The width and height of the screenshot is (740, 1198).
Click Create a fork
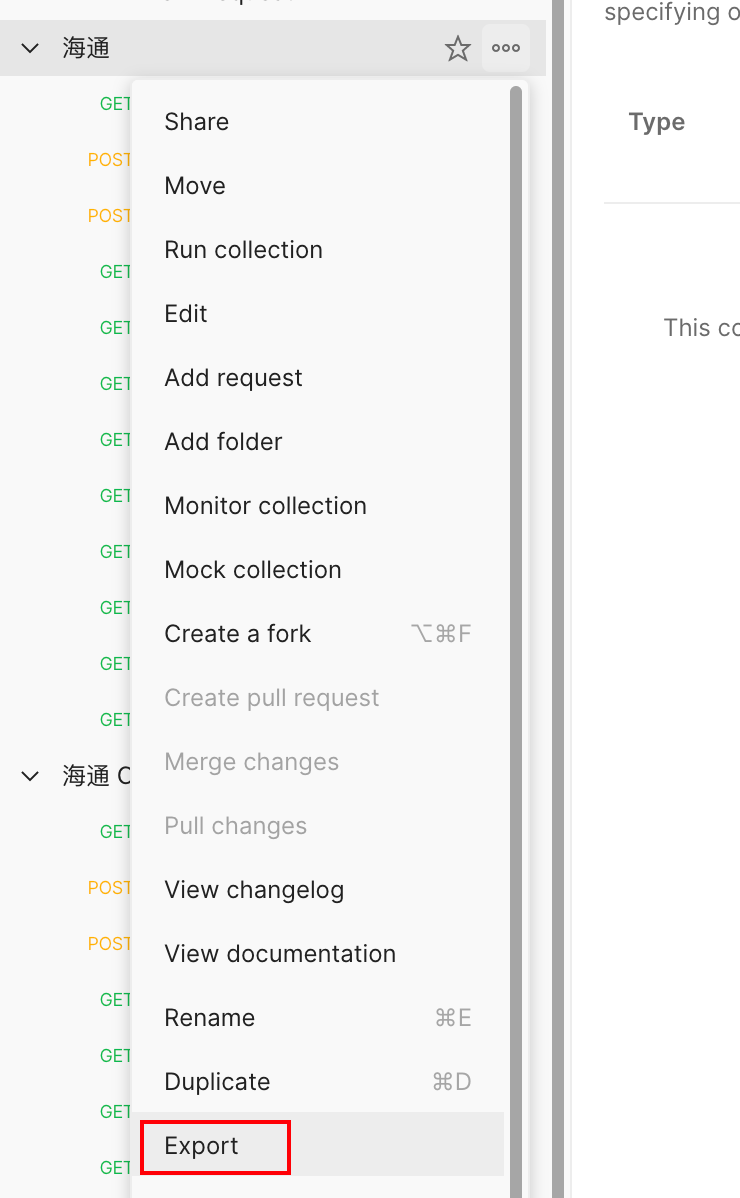pos(237,633)
